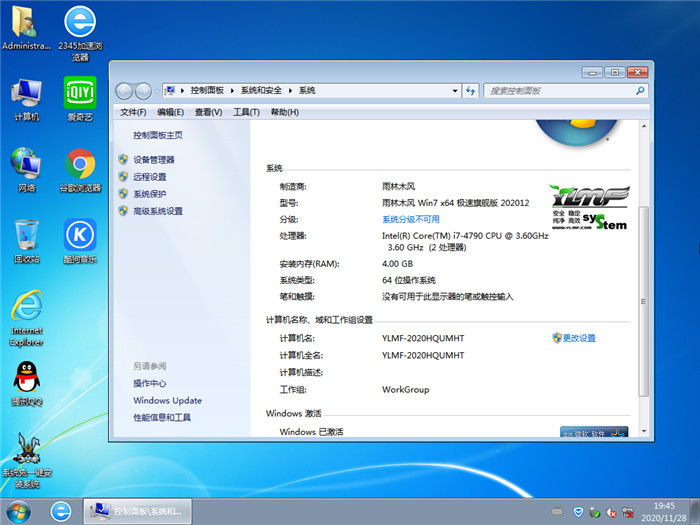Launch Tencent QQ penguin icon
The image size is (700, 525).
27,384
